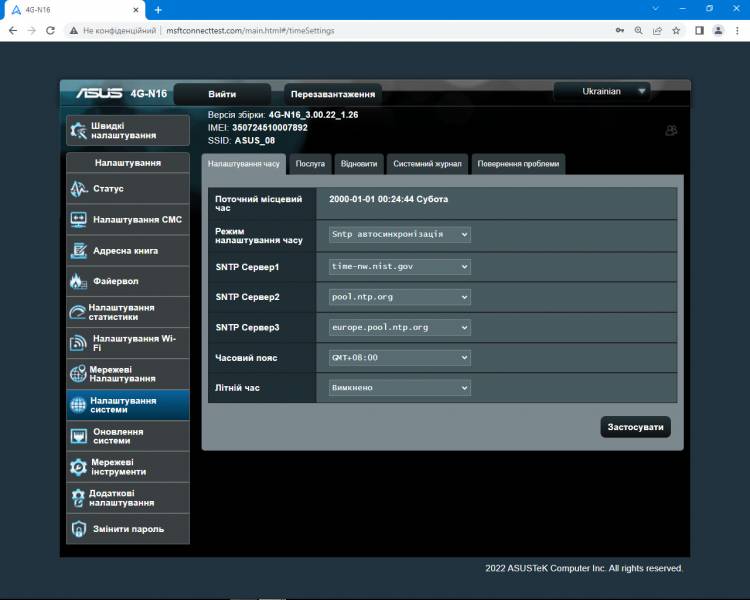Bookmark this page with star icon
The width and height of the screenshot is (750, 600).
pyautogui.click(x=676, y=31)
